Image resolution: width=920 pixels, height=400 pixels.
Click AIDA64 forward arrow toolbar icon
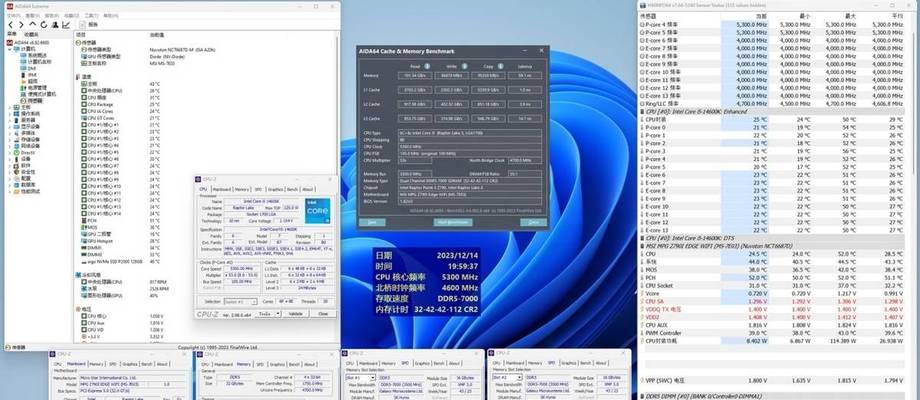21,25
